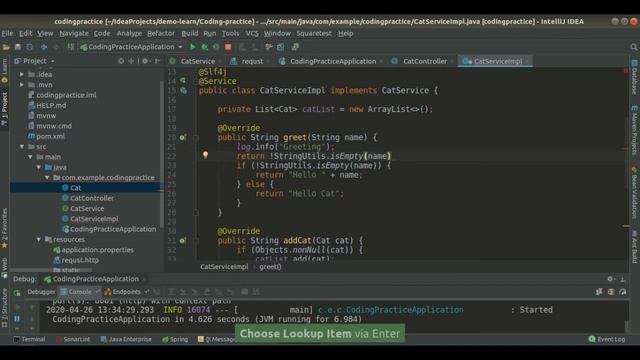The width and height of the screenshot is (640, 360).
Task: Switch to the Debugger tab
Action: click(x=41, y=292)
